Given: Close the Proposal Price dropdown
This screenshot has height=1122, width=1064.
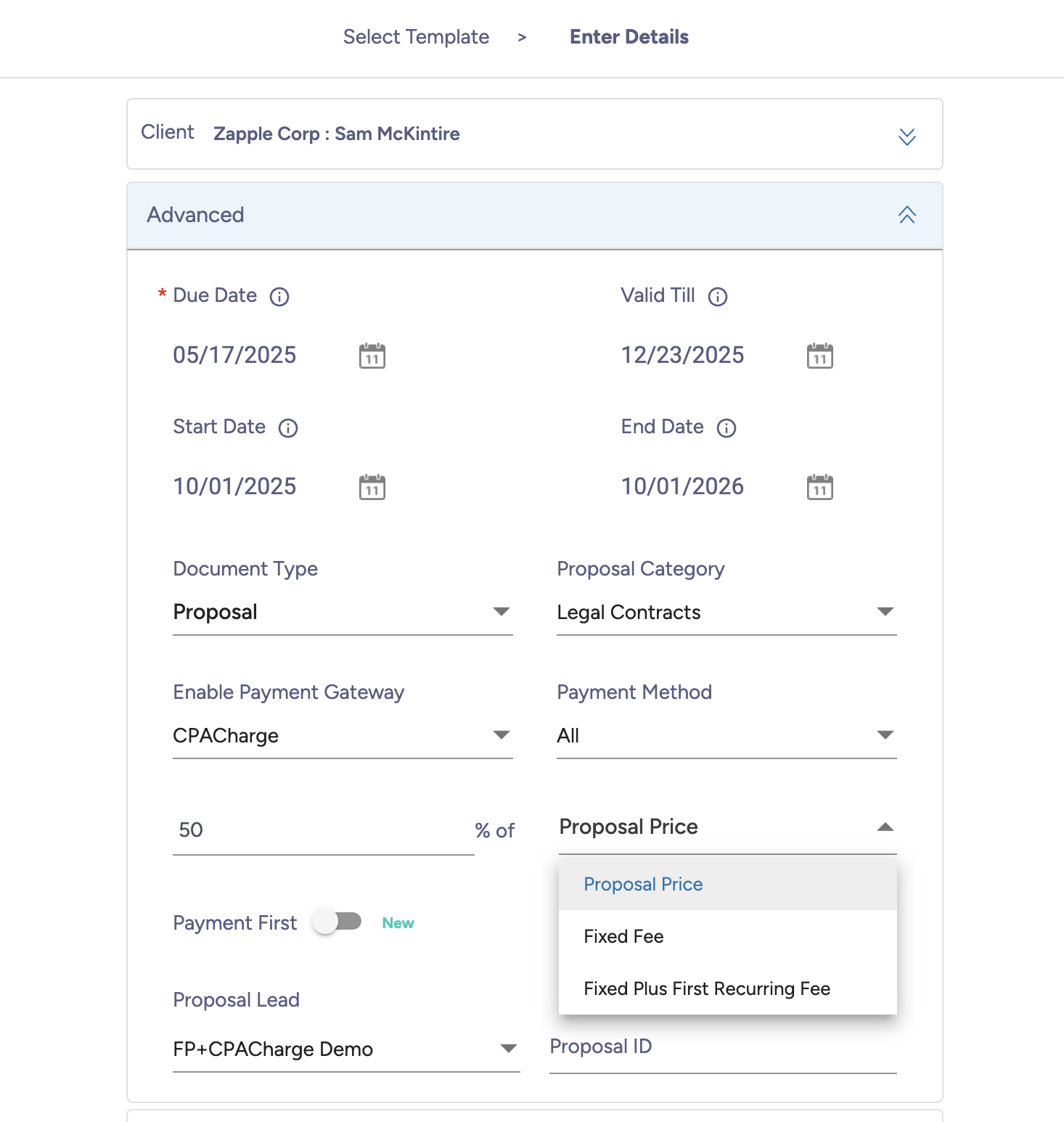Looking at the screenshot, I should (728, 827).
